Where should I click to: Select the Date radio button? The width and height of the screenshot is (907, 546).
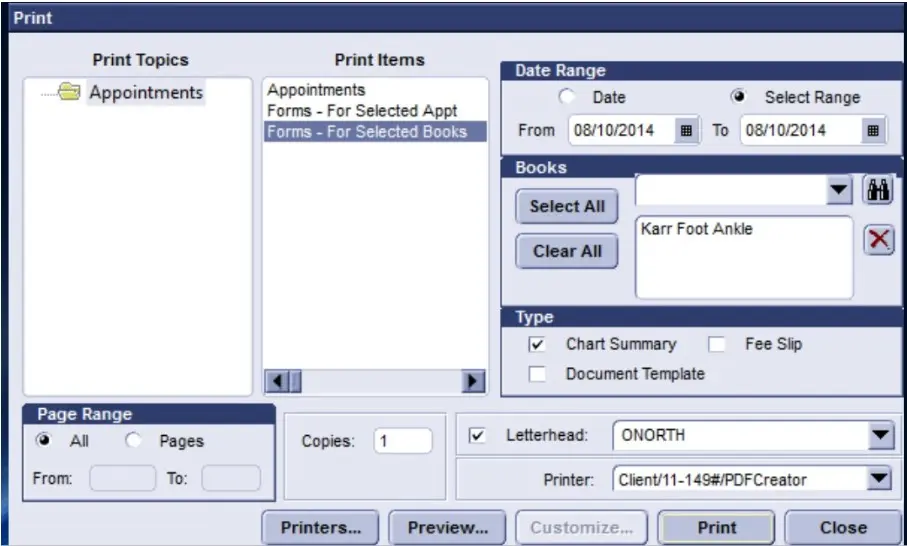click(568, 97)
